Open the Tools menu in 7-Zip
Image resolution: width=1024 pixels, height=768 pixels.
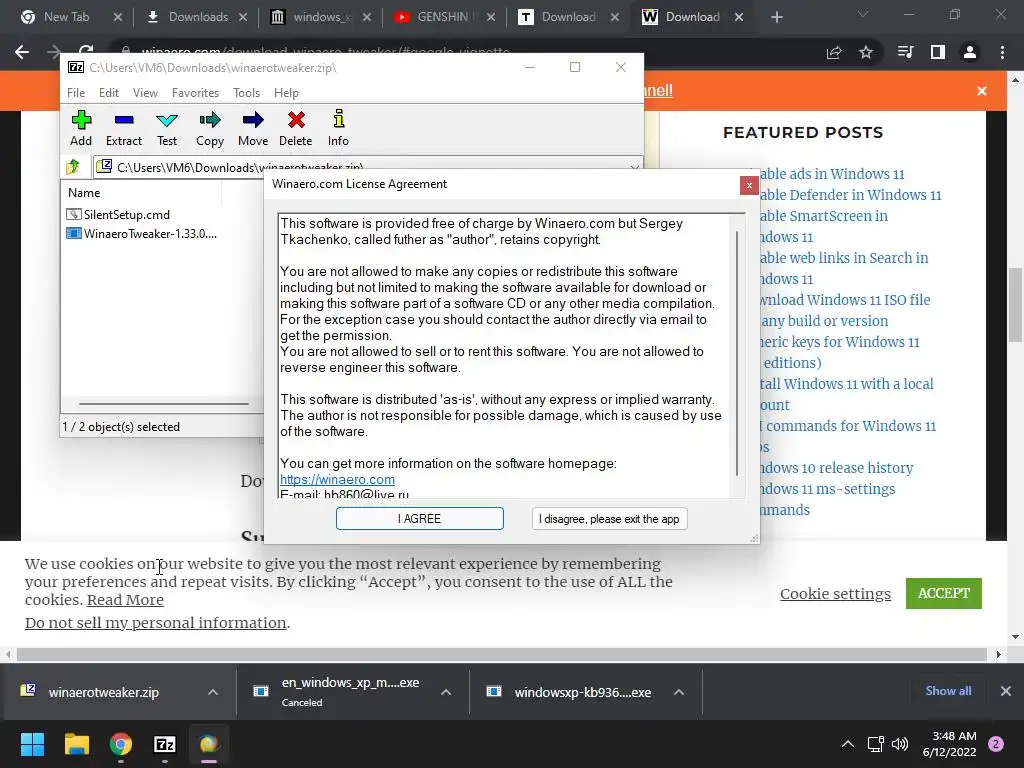pyautogui.click(x=246, y=93)
